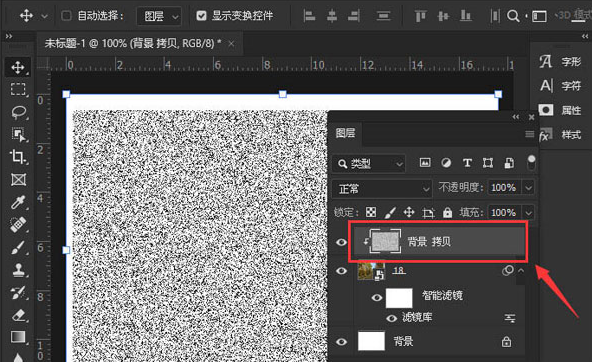Hide the 背景 layer
The image size is (592, 362).
(x=341, y=342)
